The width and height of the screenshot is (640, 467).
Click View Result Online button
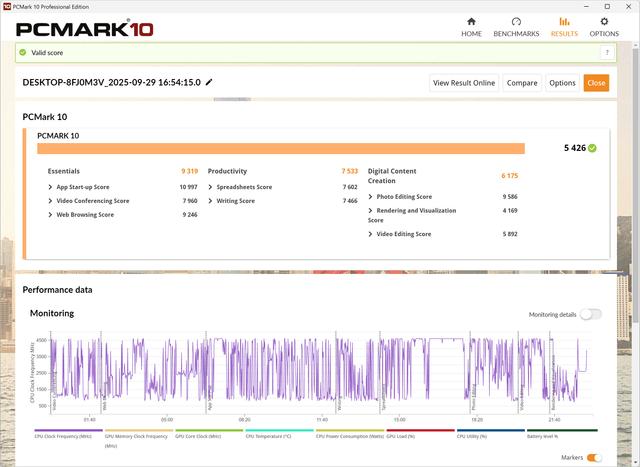tap(464, 83)
